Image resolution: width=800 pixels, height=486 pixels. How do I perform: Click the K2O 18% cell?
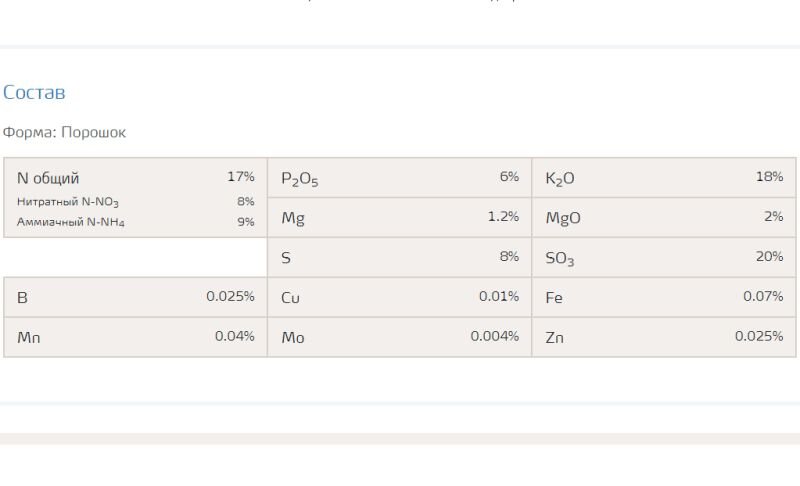tap(664, 177)
